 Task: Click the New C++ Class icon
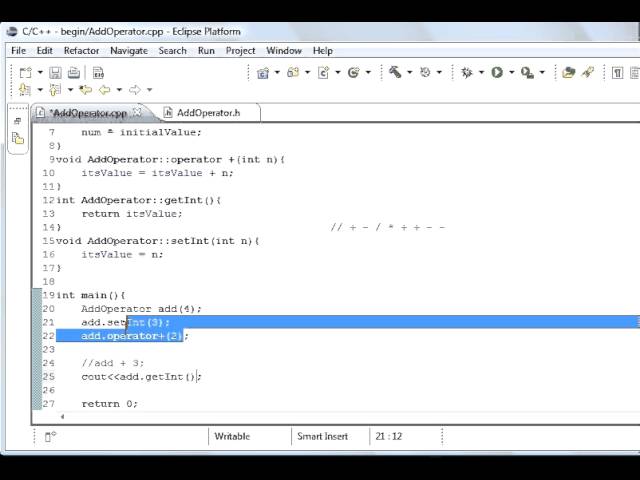(x=353, y=73)
